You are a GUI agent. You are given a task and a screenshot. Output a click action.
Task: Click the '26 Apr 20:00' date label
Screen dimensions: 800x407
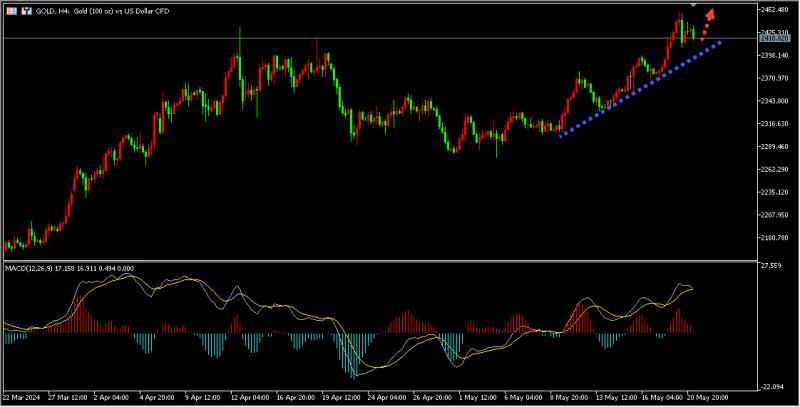(x=432, y=397)
